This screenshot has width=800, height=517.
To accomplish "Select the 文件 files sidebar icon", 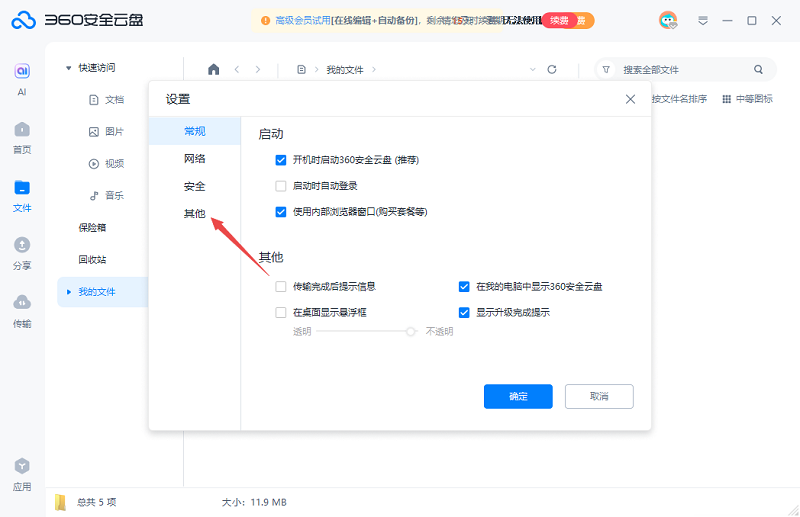I will [x=22, y=188].
